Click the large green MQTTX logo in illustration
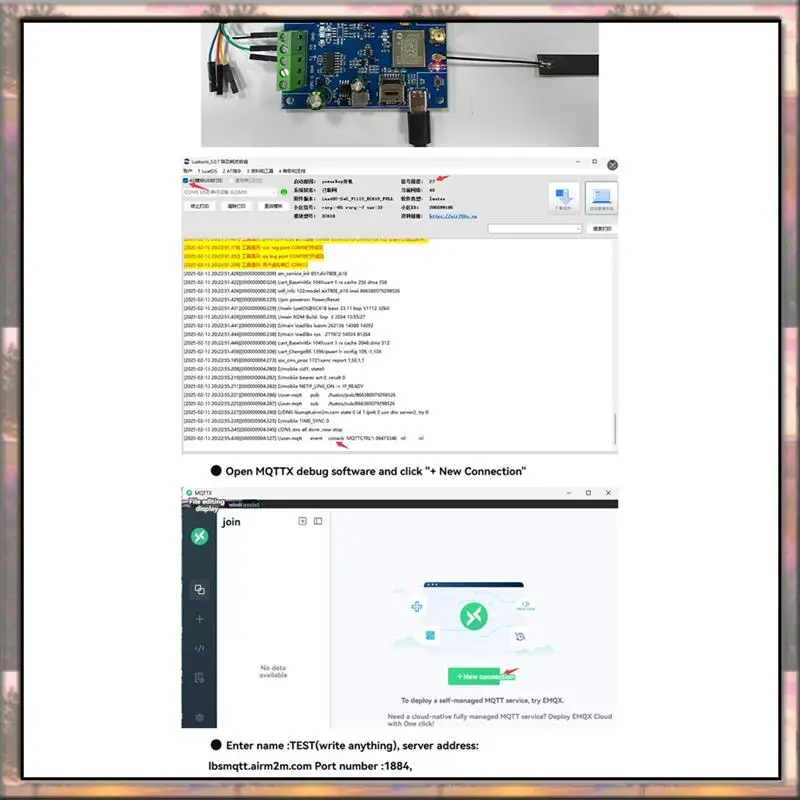Viewport: 800px width, 800px height. (473, 616)
